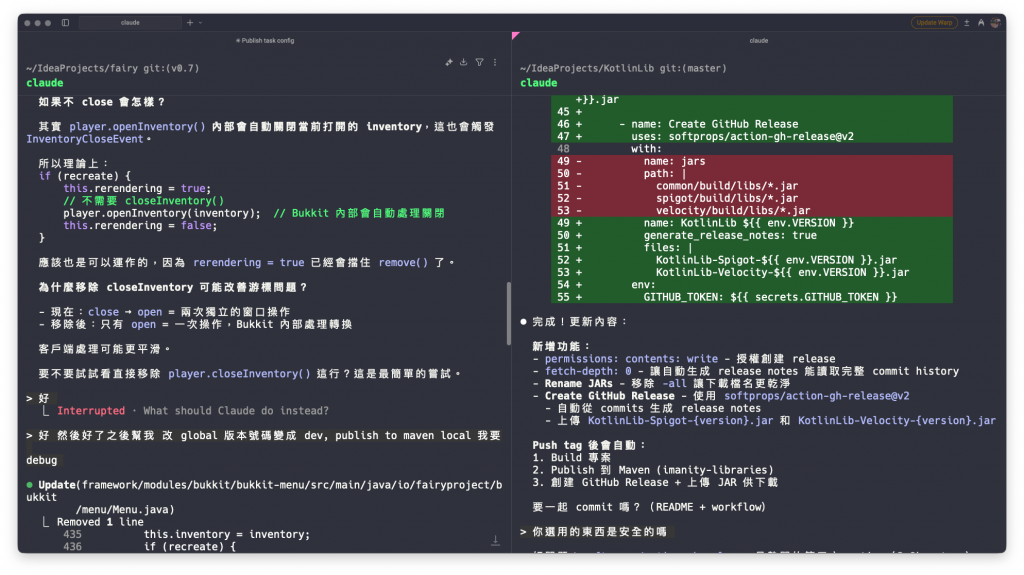Click the player.openInventory() code reference
1024x575 pixels.
(x=137, y=127)
